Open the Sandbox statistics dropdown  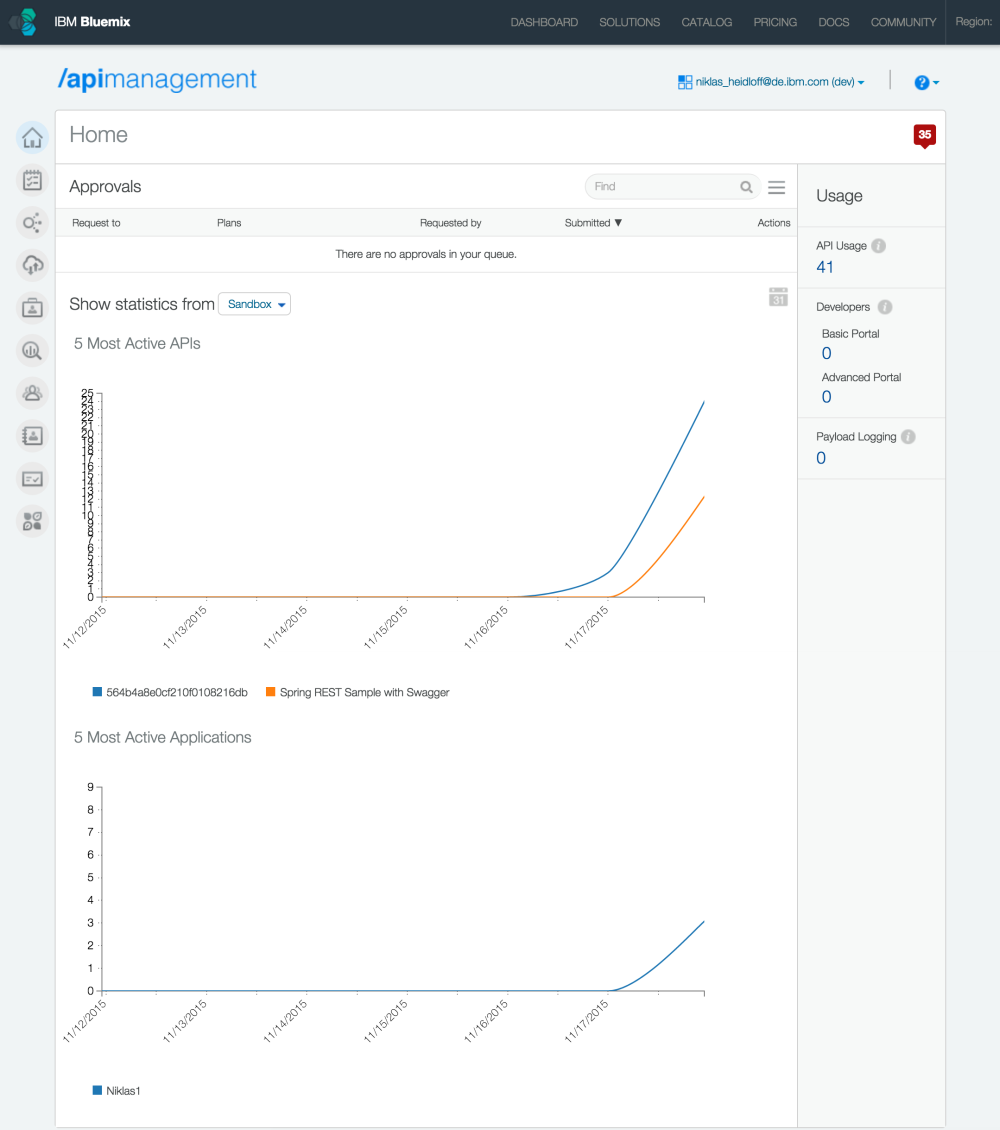click(254, 304)
